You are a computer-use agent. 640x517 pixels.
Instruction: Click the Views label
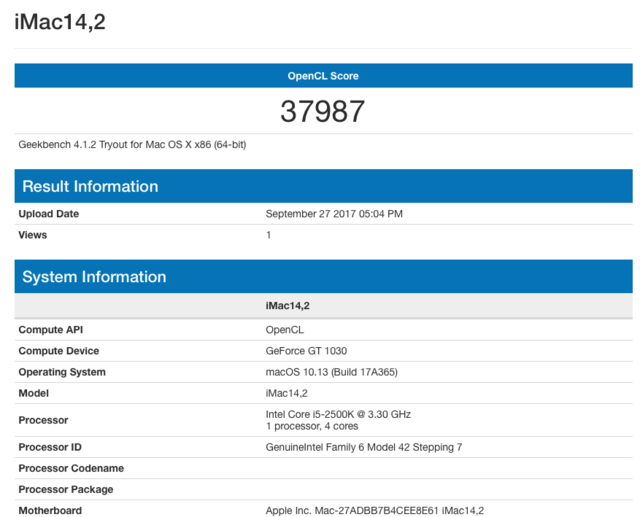33,235
